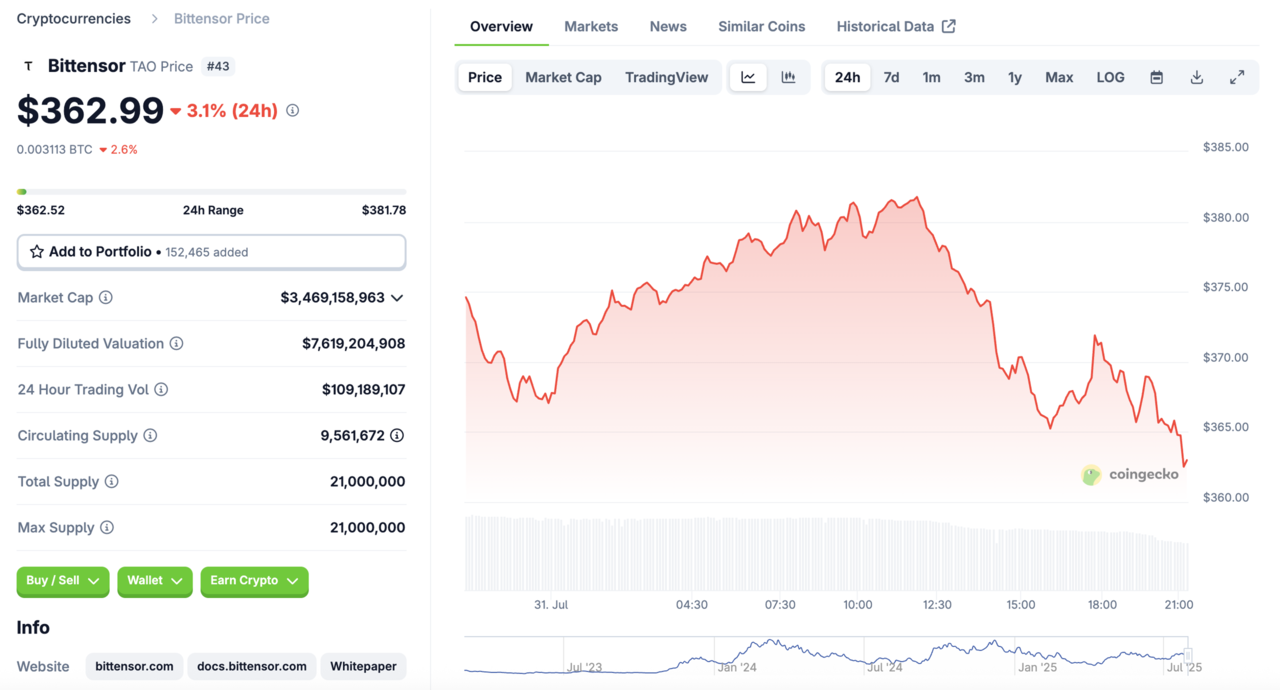Select the 7d time range
The width and height of the screenshot is (1280, 690).
point(891,77)
